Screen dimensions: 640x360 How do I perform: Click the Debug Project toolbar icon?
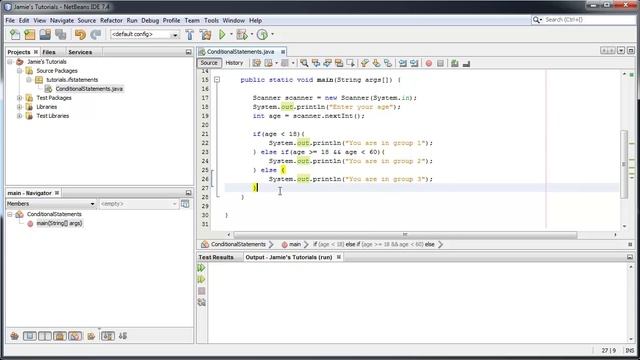point(242,35)
